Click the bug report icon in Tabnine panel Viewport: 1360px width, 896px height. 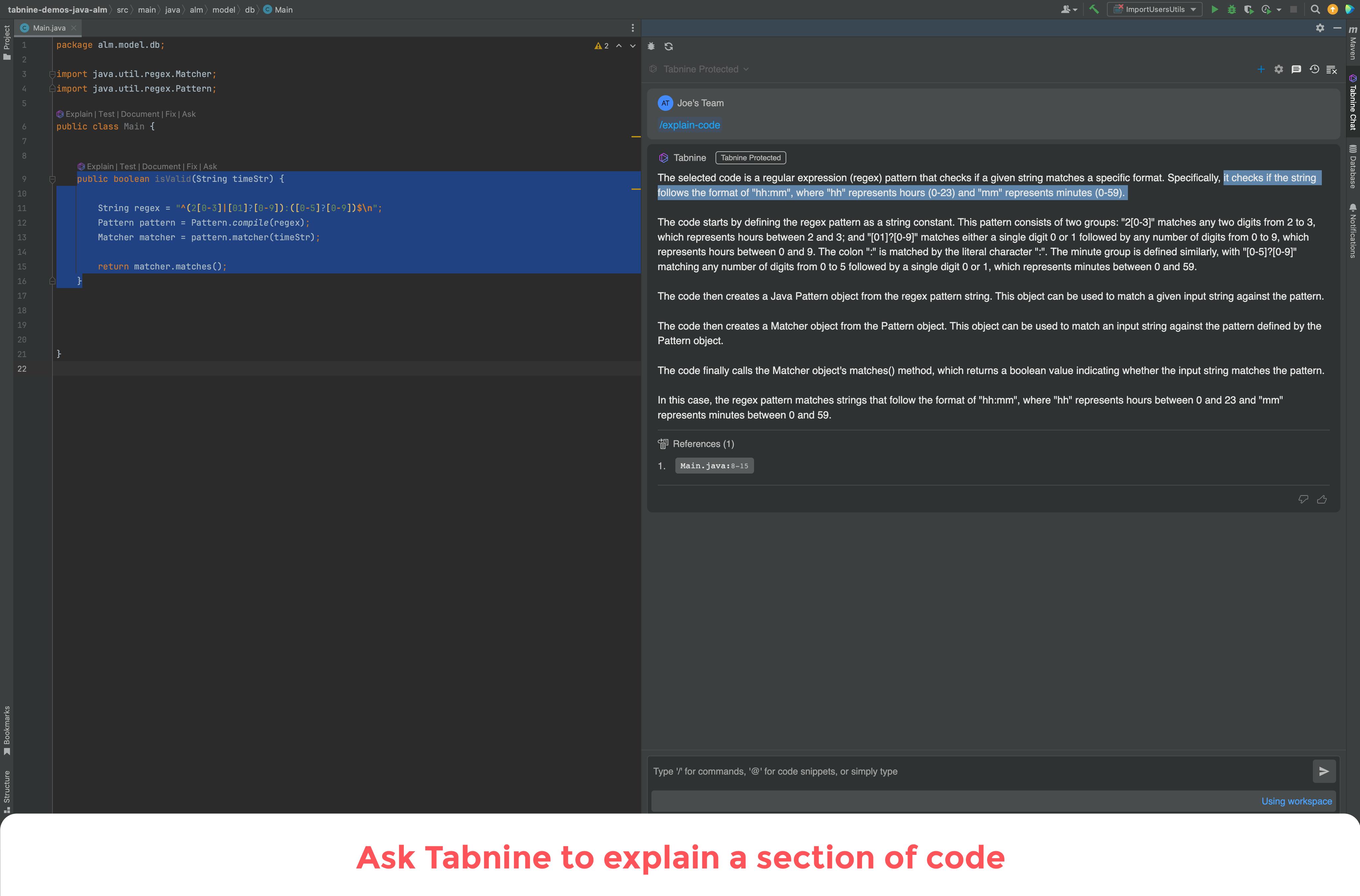[651, 46]
